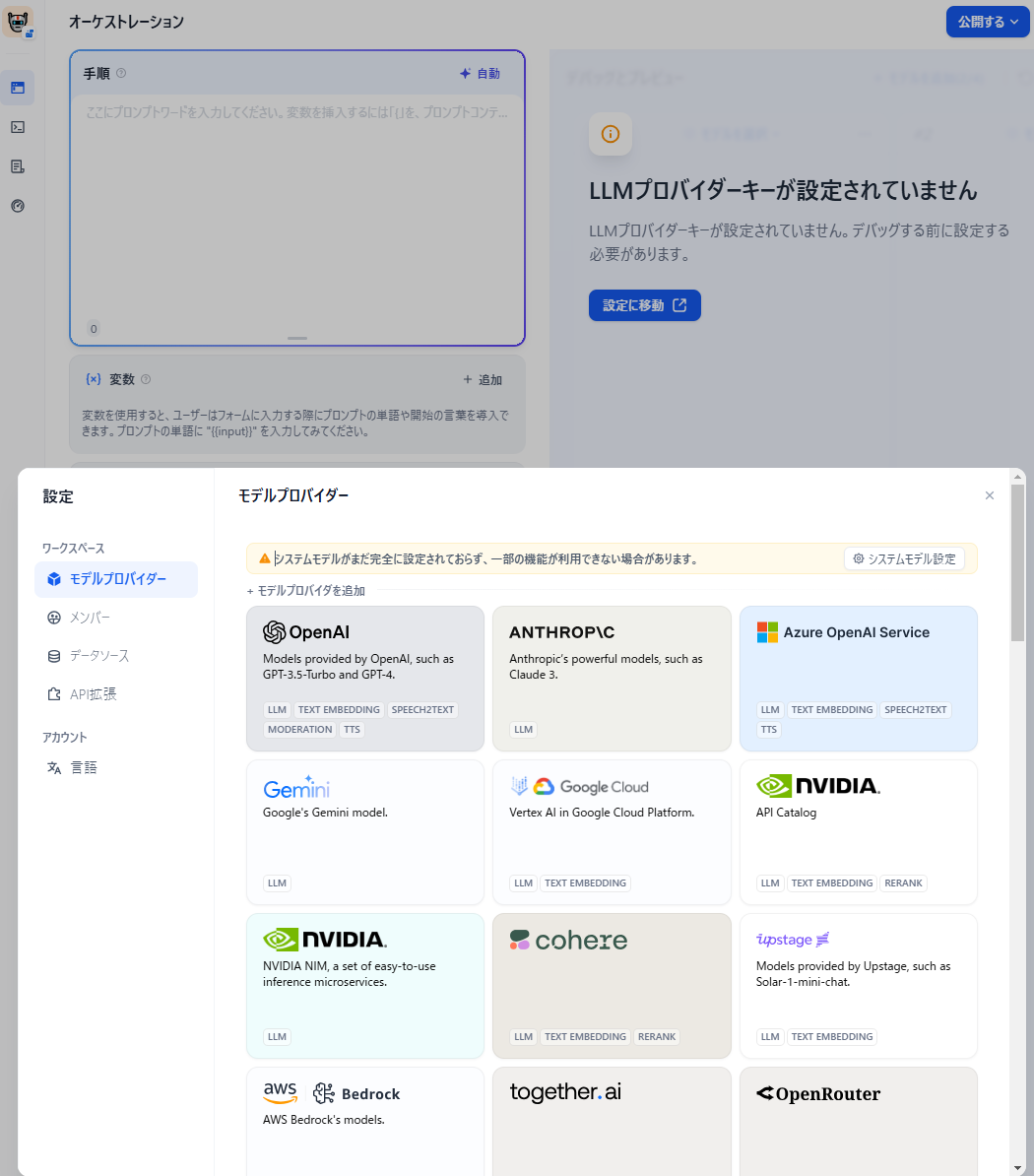
Task: Click the MODERATION tag on OpenAI card
Action: (300, 729)
